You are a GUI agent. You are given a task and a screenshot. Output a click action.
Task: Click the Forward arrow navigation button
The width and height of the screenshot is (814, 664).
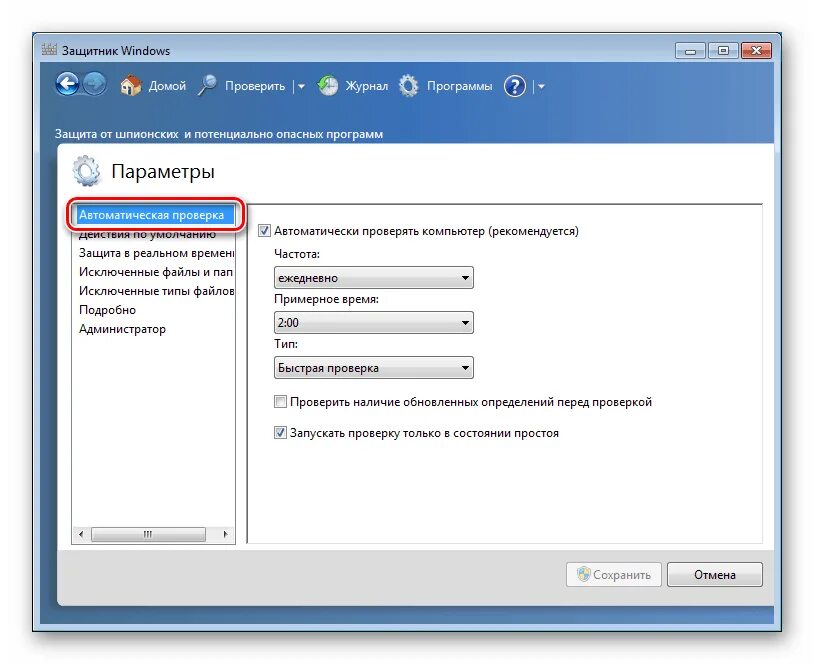(94, 84)
